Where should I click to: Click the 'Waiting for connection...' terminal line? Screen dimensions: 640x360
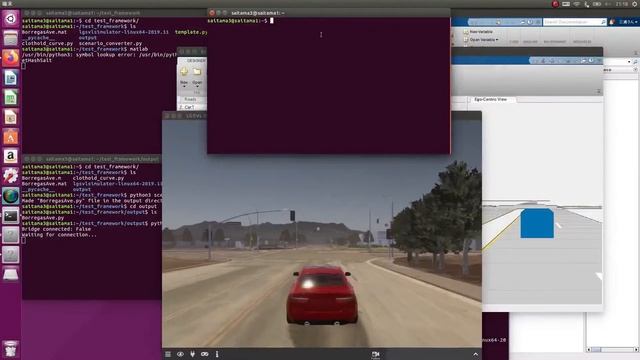(59, 235)
